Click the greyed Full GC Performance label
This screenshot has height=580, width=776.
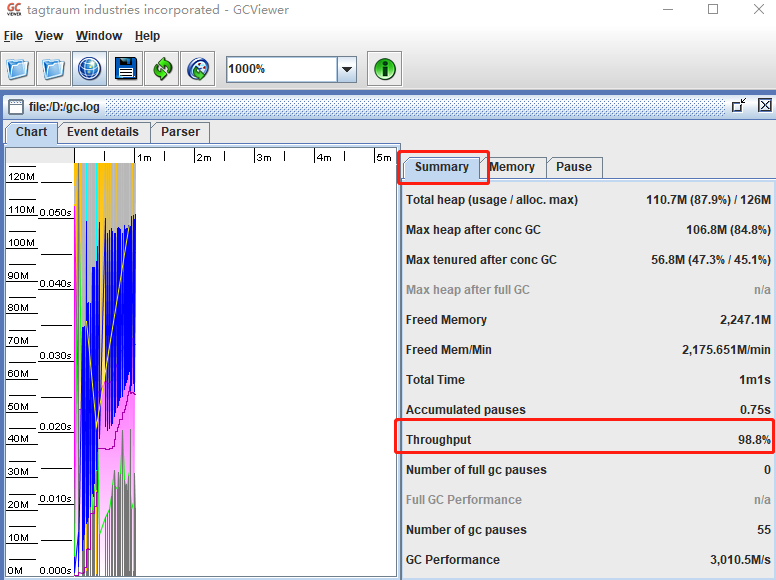(x=464, y=500)
